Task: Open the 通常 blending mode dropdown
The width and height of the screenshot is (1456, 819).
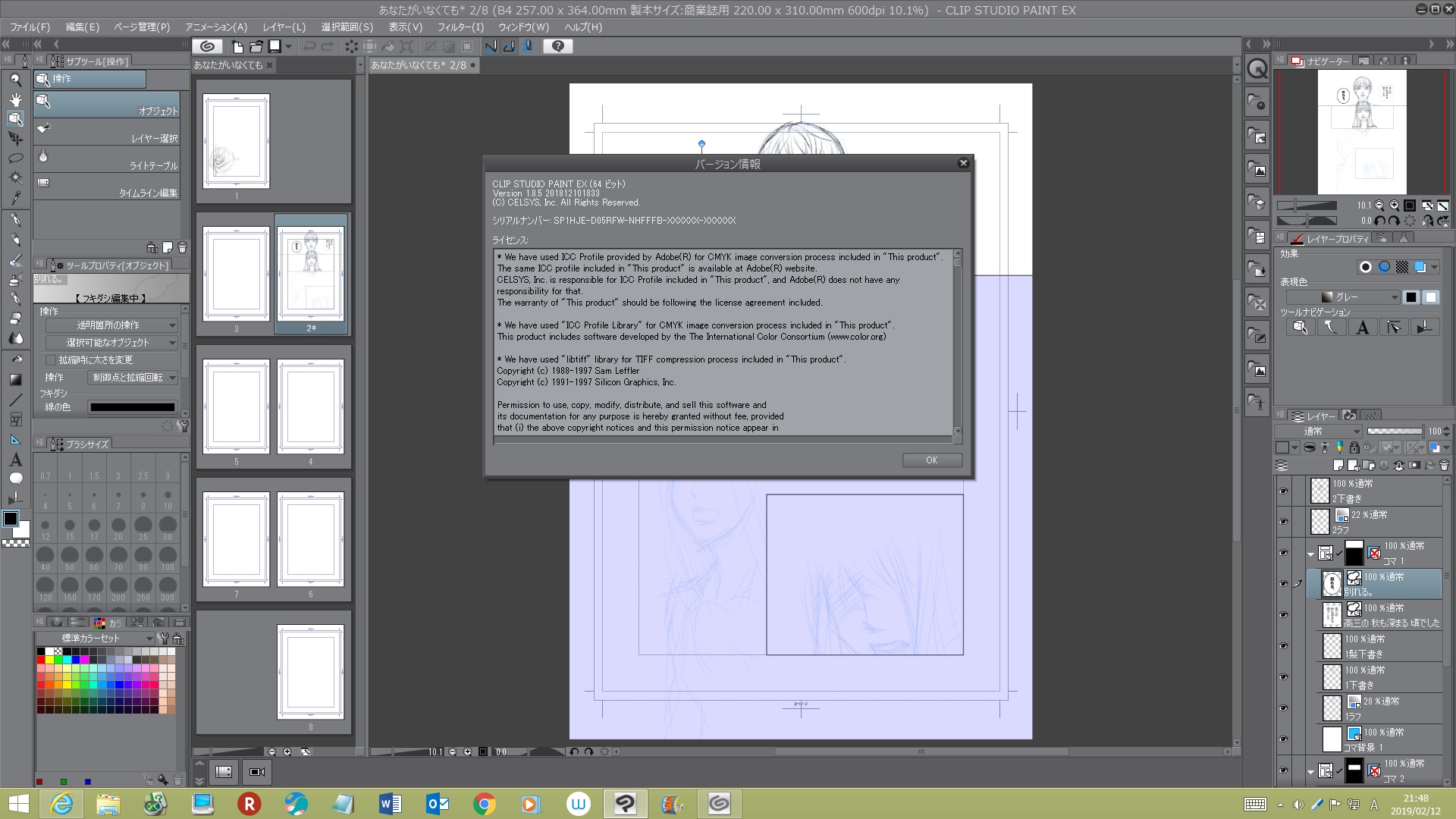Action: pos(1319,431)
